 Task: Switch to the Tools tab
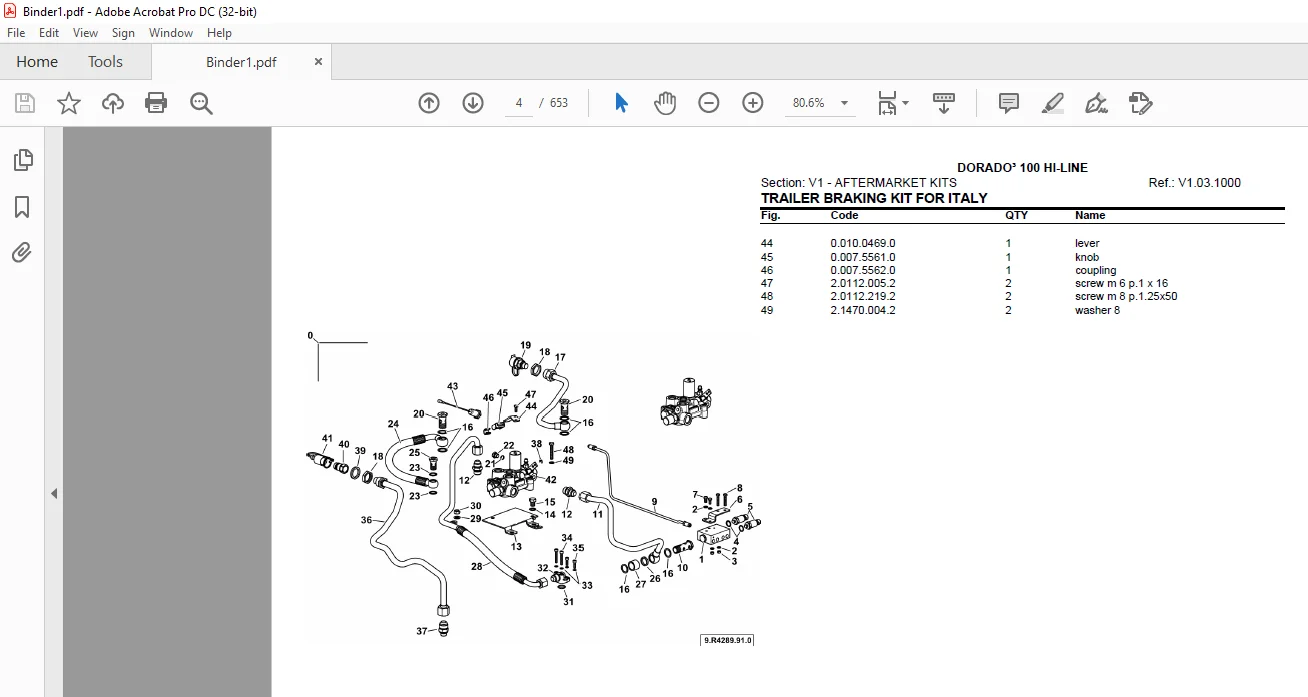tap(105, 61)
